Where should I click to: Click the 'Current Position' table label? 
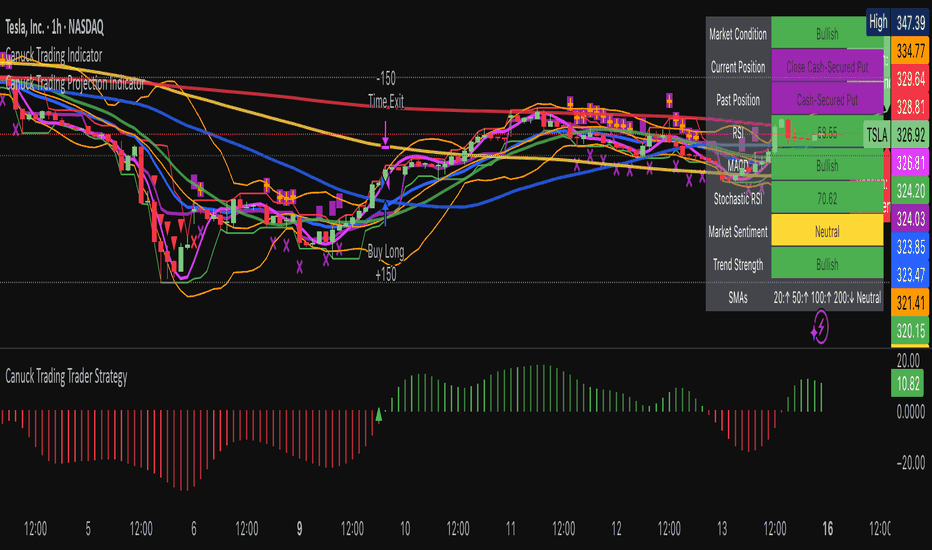tap(738, 67)
